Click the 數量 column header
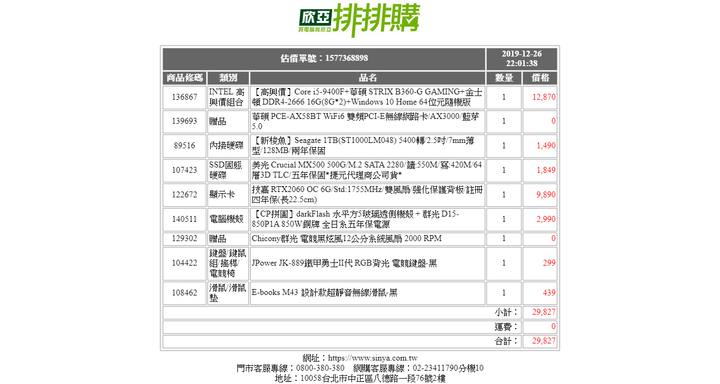Screen dimensions: 720x384 (x=504, y=78)
